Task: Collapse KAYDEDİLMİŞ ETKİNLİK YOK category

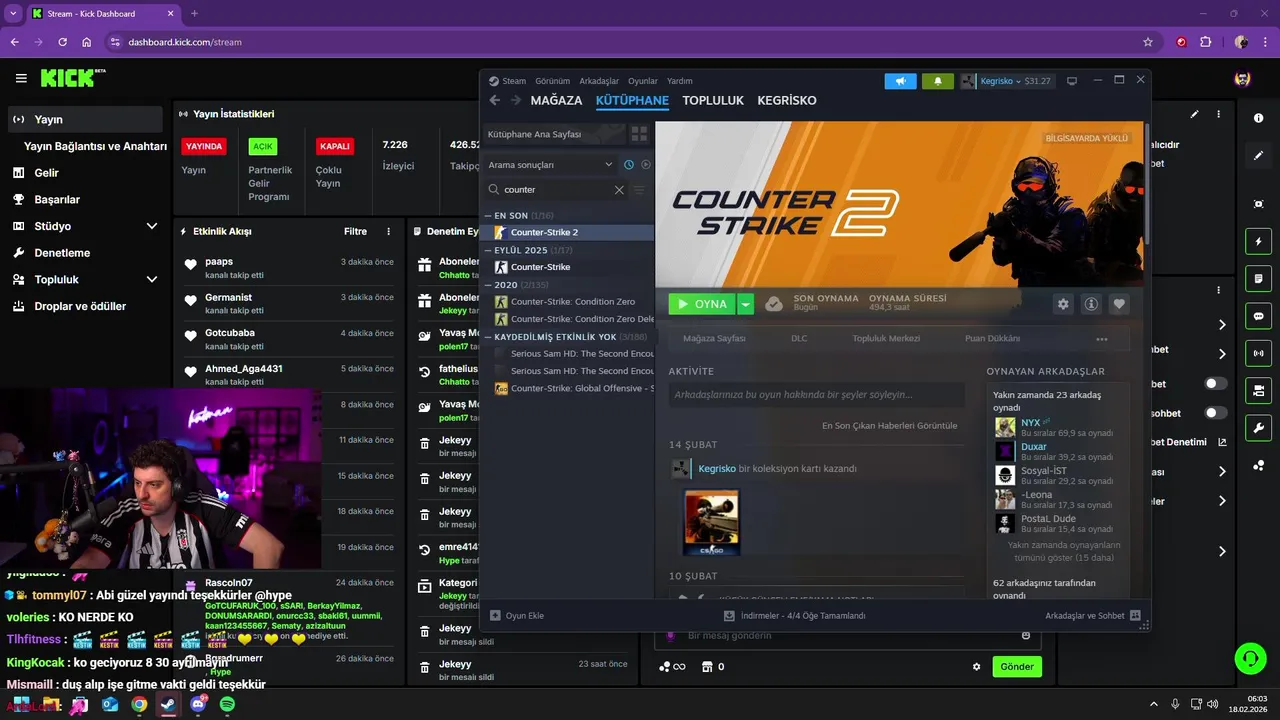Action: click(x=488, y=337)
